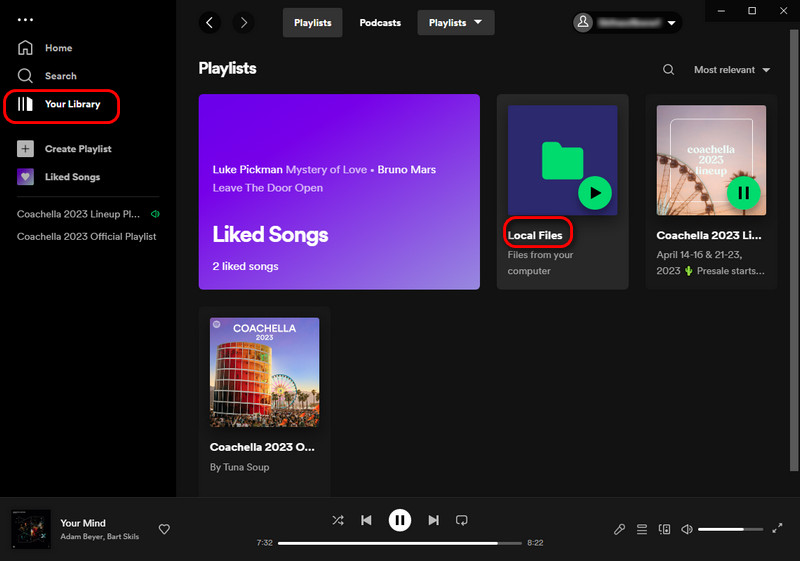Adjust the volume slider
The height and width of the screenshot is (561, 800).
(730, 529)
